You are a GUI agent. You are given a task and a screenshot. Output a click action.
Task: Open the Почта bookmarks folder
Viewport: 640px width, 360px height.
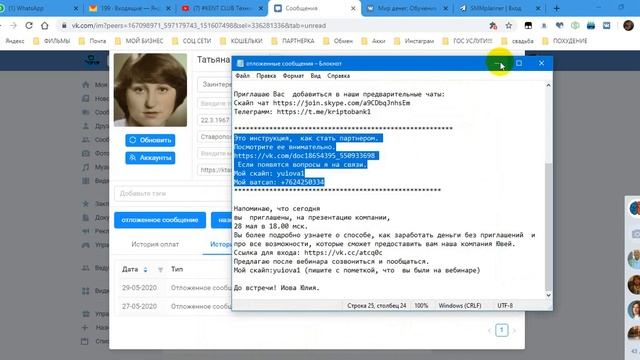coord(92,41)
